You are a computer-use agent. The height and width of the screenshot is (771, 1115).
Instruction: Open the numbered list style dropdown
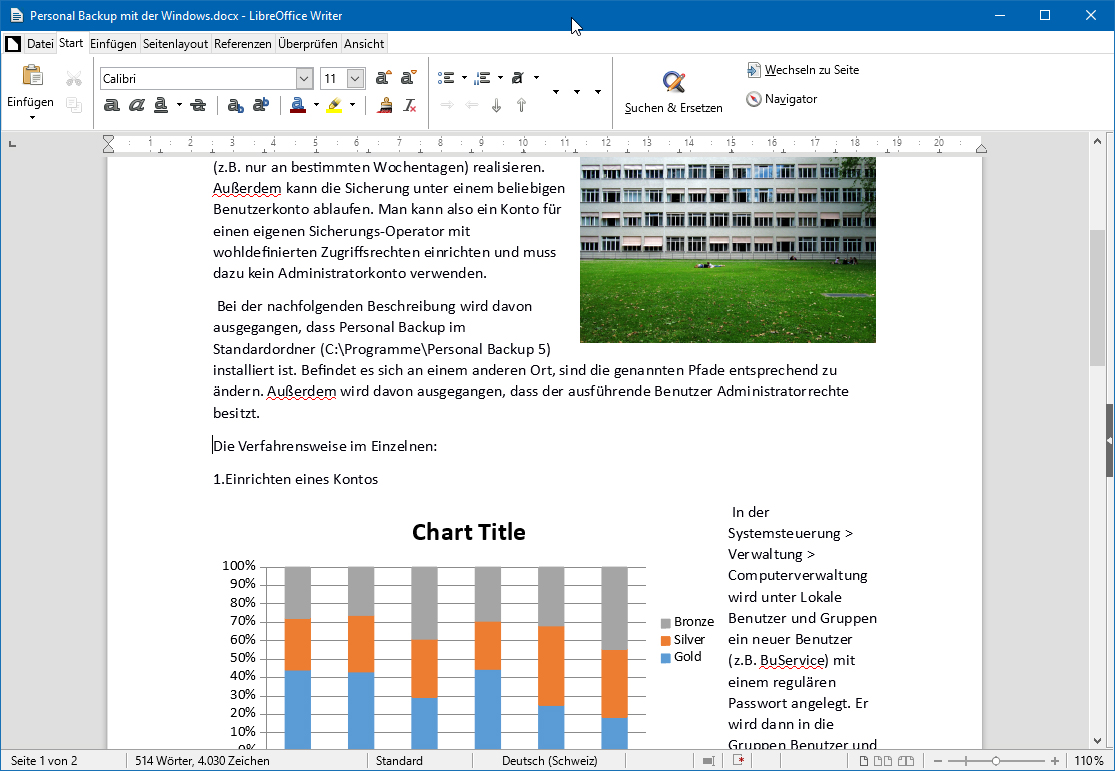click(501, 78)
